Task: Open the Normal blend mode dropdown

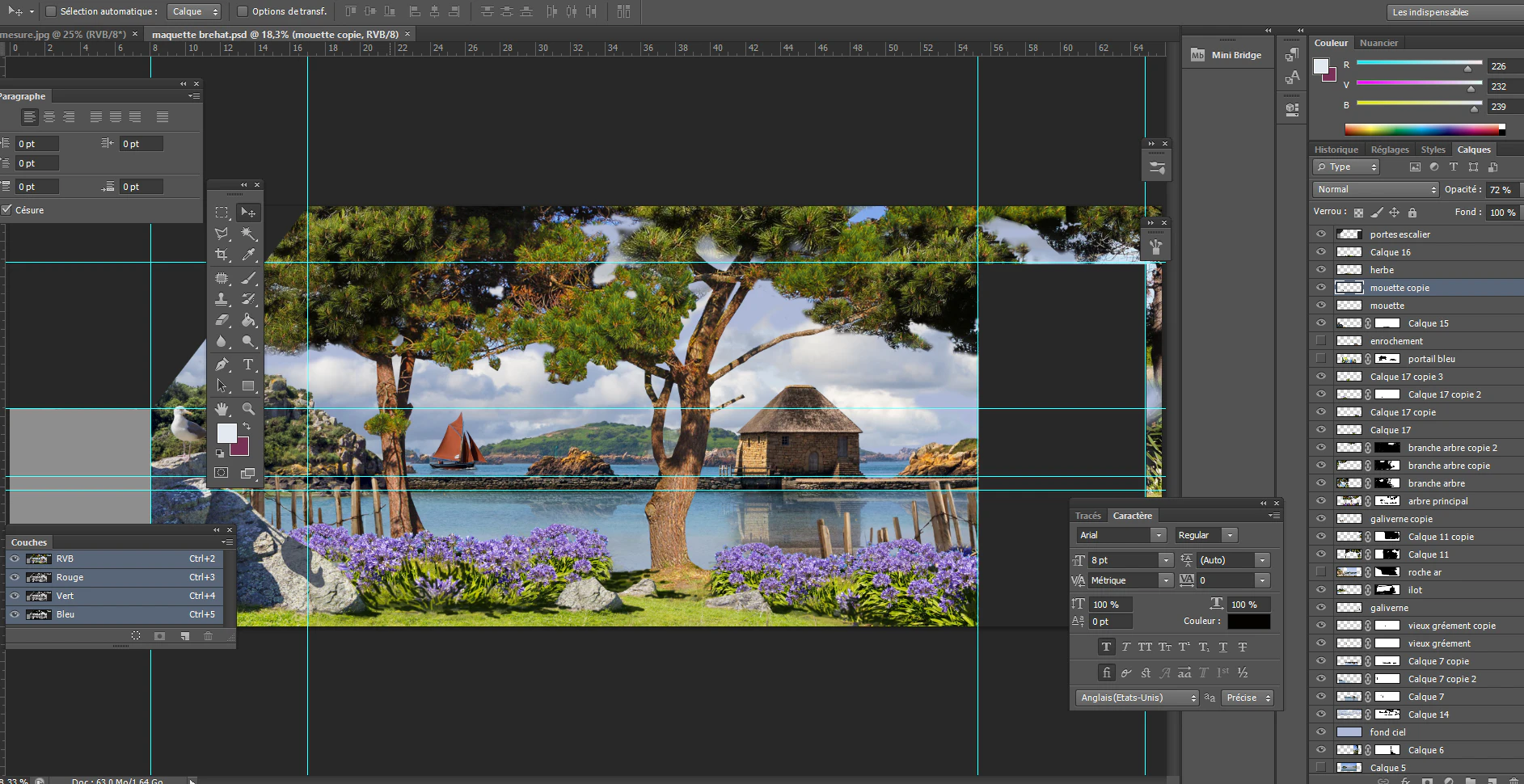Action: point(1375,189)
